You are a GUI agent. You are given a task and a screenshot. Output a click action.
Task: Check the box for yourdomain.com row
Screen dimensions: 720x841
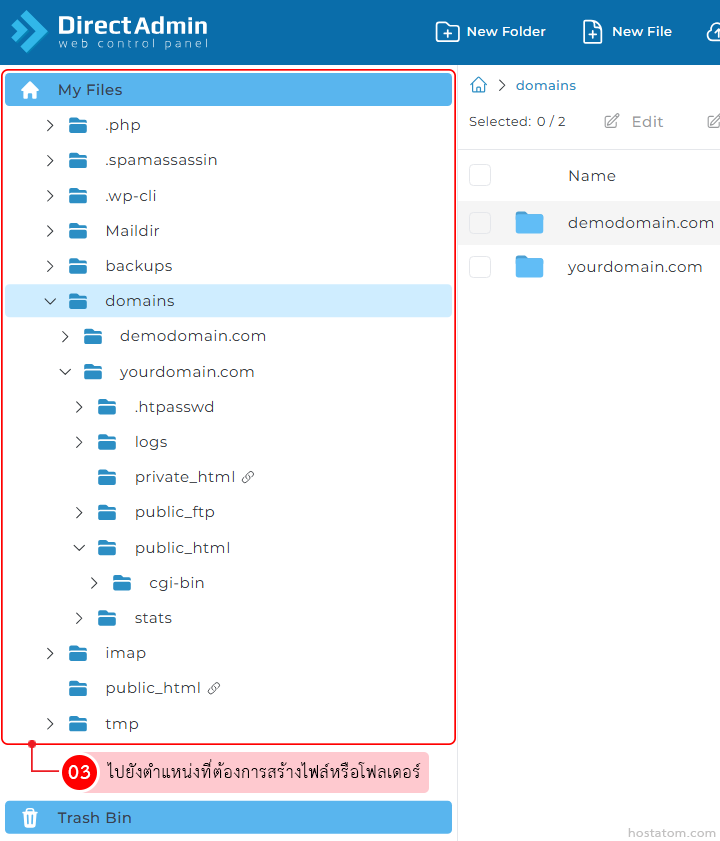480,267
